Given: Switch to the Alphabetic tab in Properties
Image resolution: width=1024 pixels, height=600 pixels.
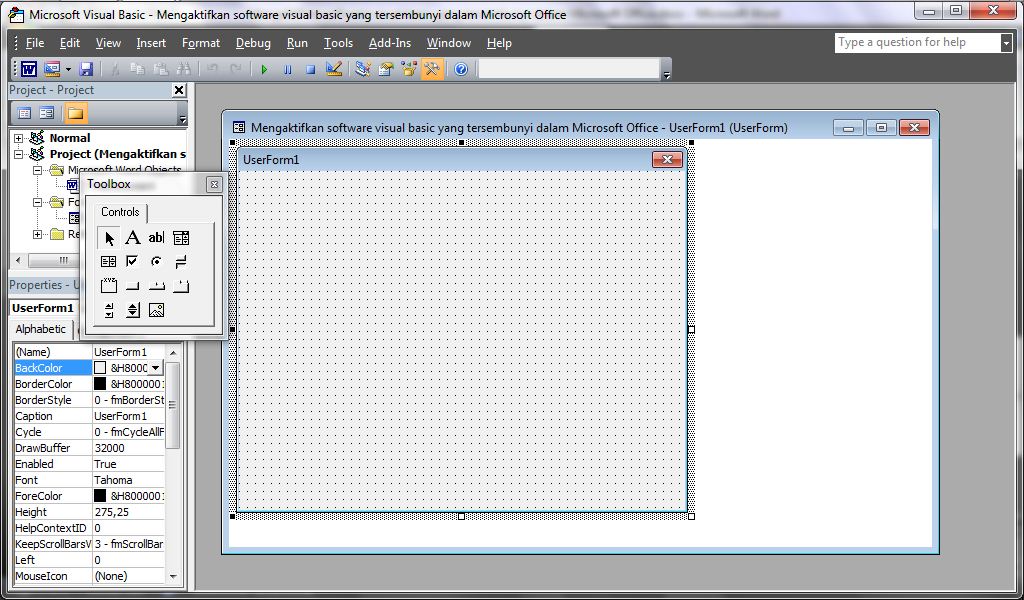Looking at the screenshot, I should pyautogui.click(x=41, y=328).
